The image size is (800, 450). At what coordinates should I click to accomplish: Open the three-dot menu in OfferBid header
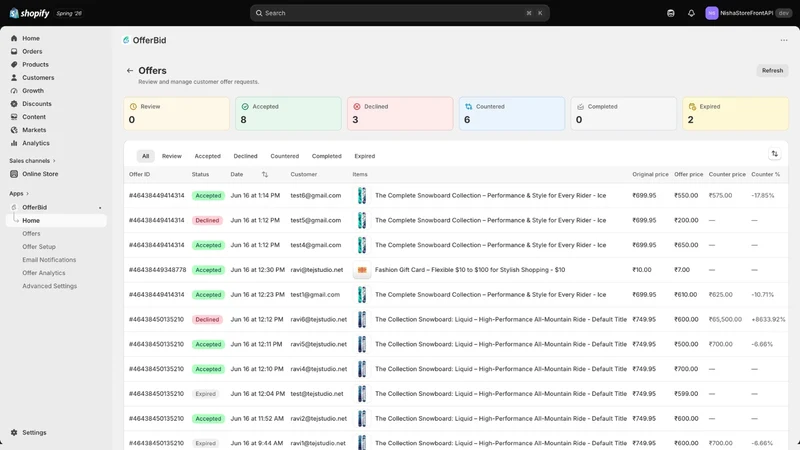[784, 40]
